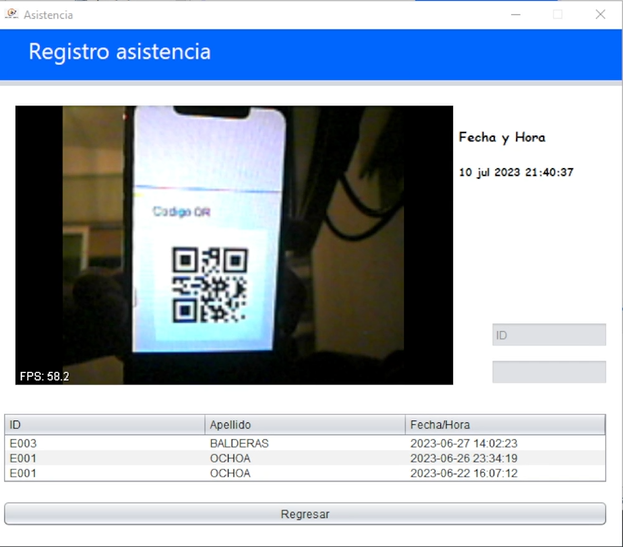The width and height of the screenshot is (623, 547).
Task: Select the 2023-06-22 16:07:12 cell
Action: tap(505, 473)
